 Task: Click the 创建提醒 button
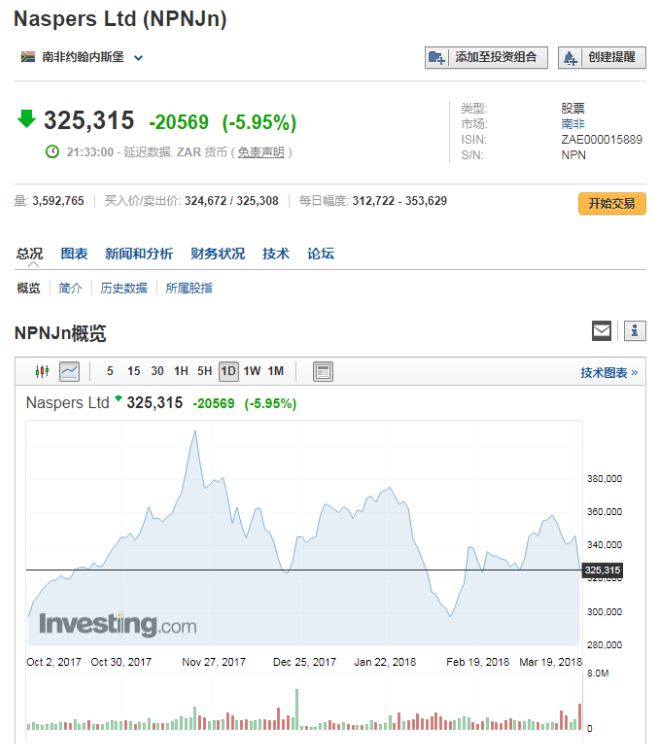(x=602, y=57)
